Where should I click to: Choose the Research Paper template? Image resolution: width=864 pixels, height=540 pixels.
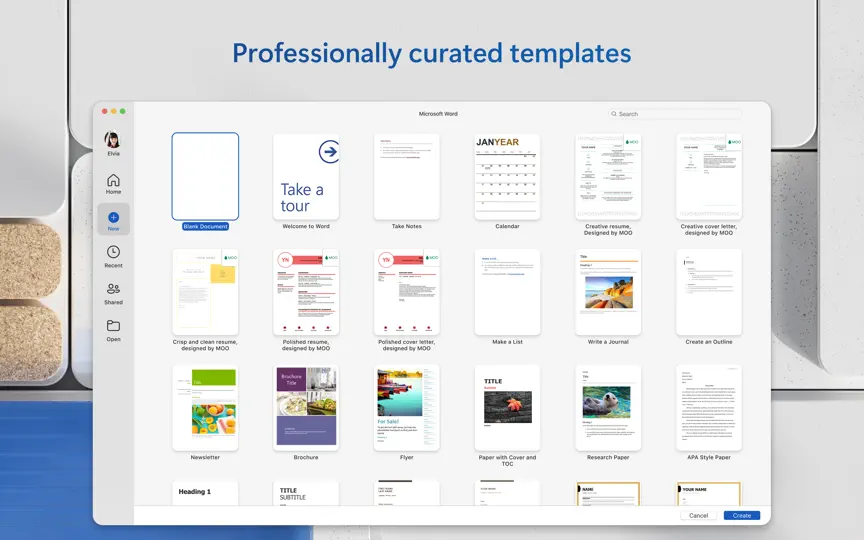tap(608, 408)
